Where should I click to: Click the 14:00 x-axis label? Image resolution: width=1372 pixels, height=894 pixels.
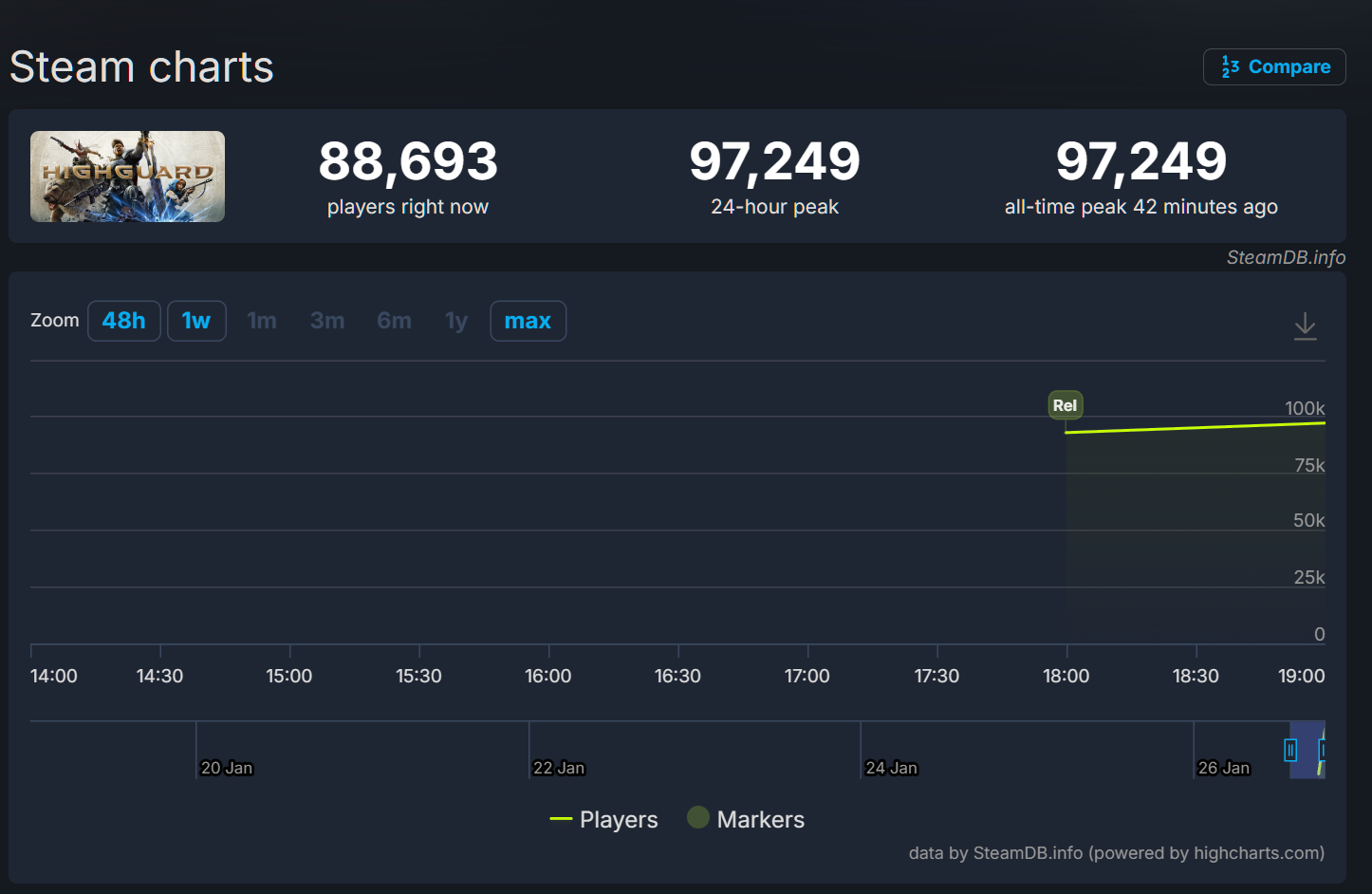click(54, 676)
